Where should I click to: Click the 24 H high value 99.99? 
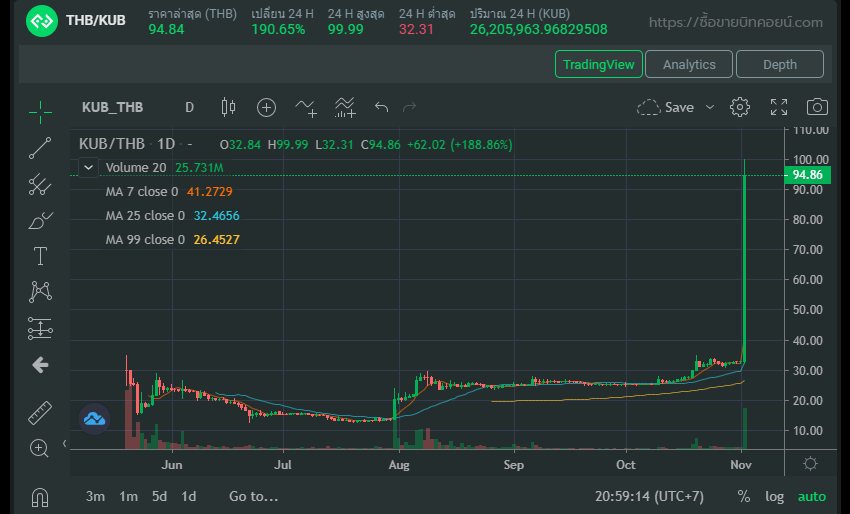(345, 29)
